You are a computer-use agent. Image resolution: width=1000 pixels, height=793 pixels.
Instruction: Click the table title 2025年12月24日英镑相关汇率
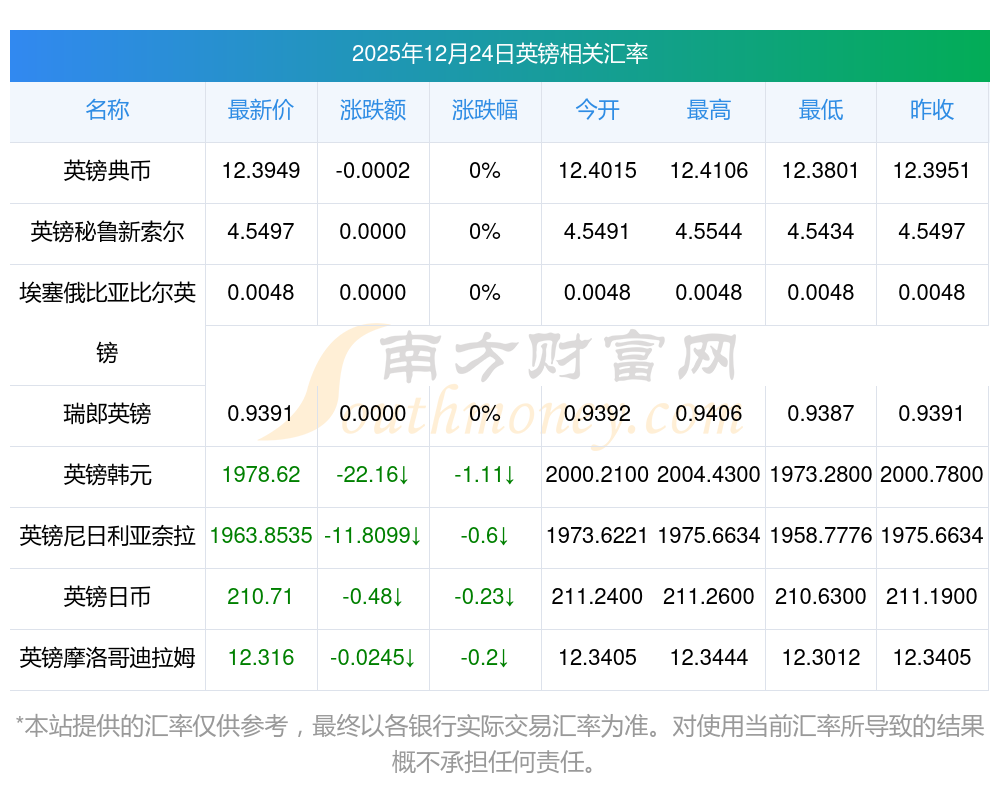pyautogui.click(x=499, y=54)
